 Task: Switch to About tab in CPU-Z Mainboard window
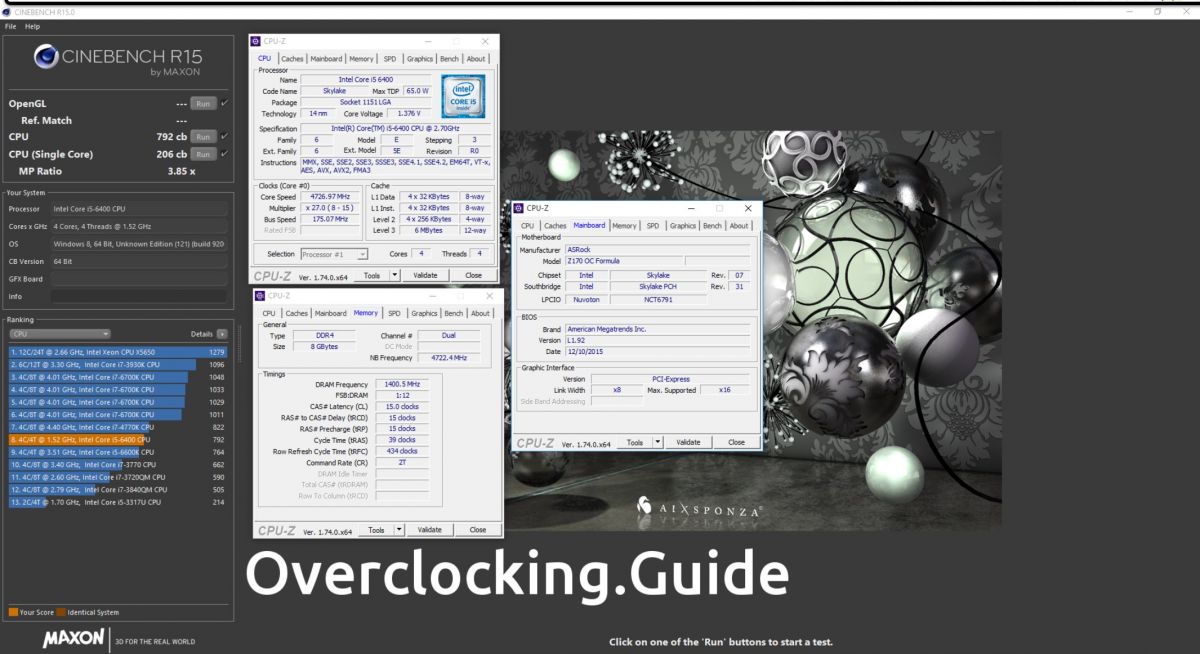(739, 226)
